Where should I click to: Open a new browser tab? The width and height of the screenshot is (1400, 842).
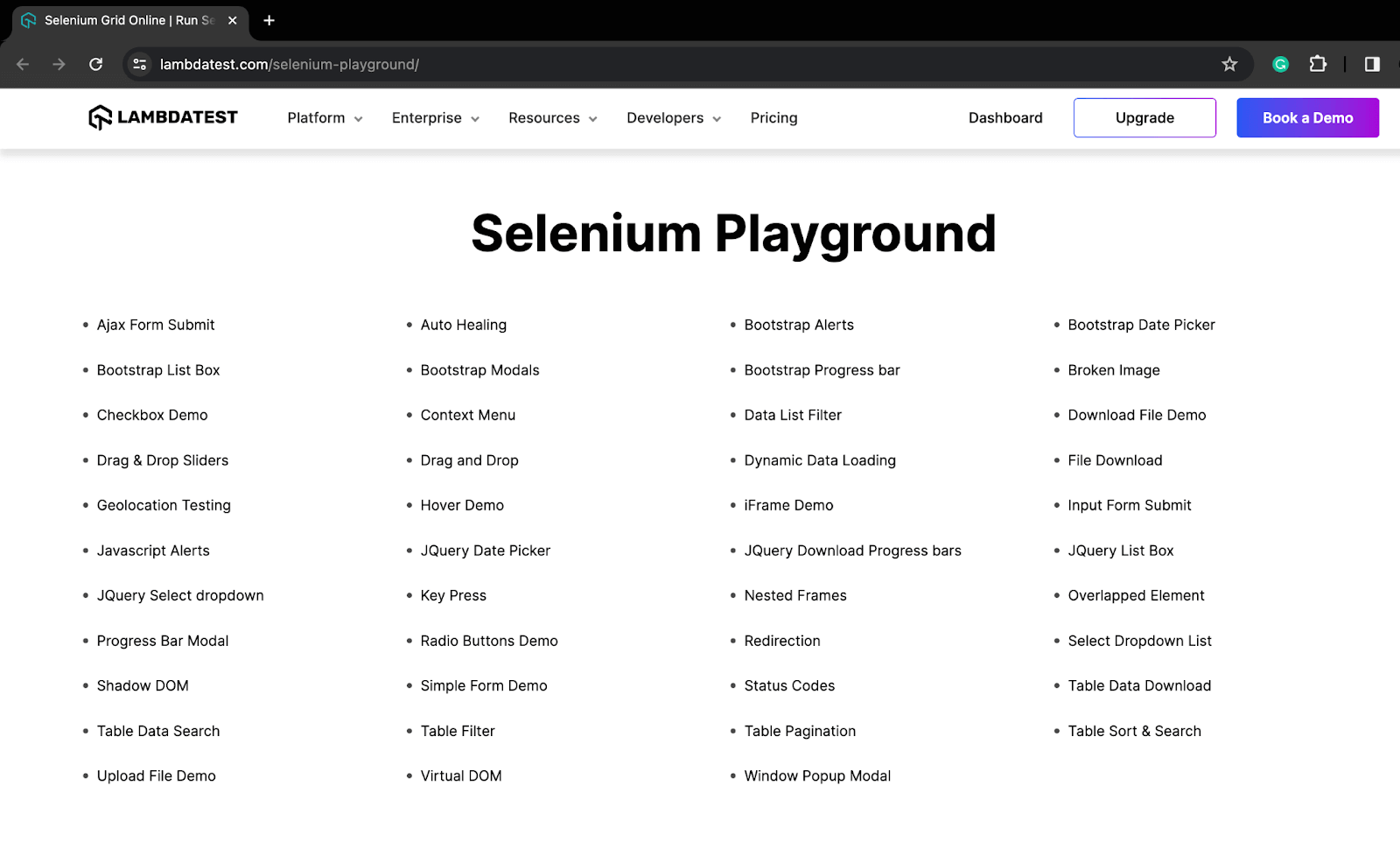coord(269,20)
